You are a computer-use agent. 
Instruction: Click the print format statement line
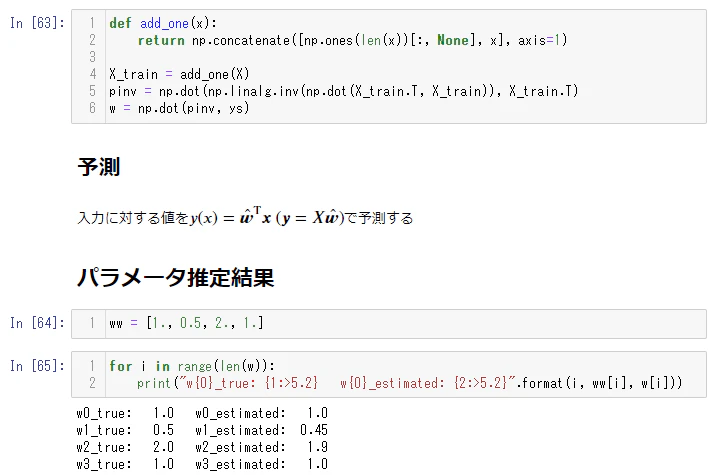[410, 383]
